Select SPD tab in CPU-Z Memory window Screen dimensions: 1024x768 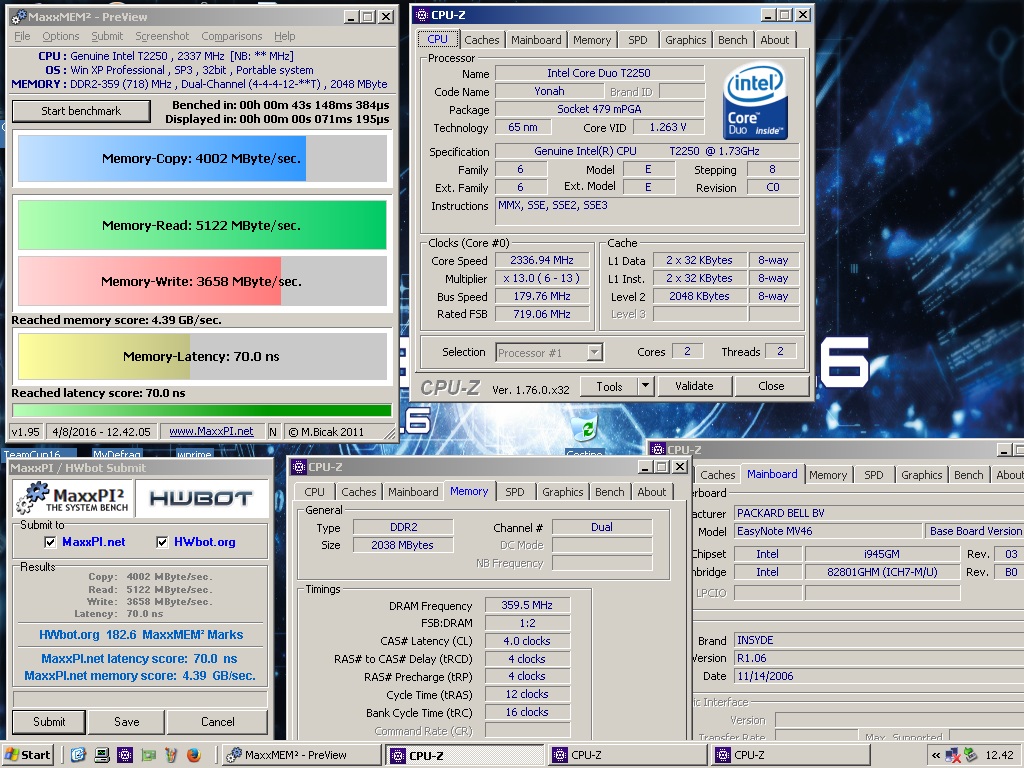pos(515,492)
